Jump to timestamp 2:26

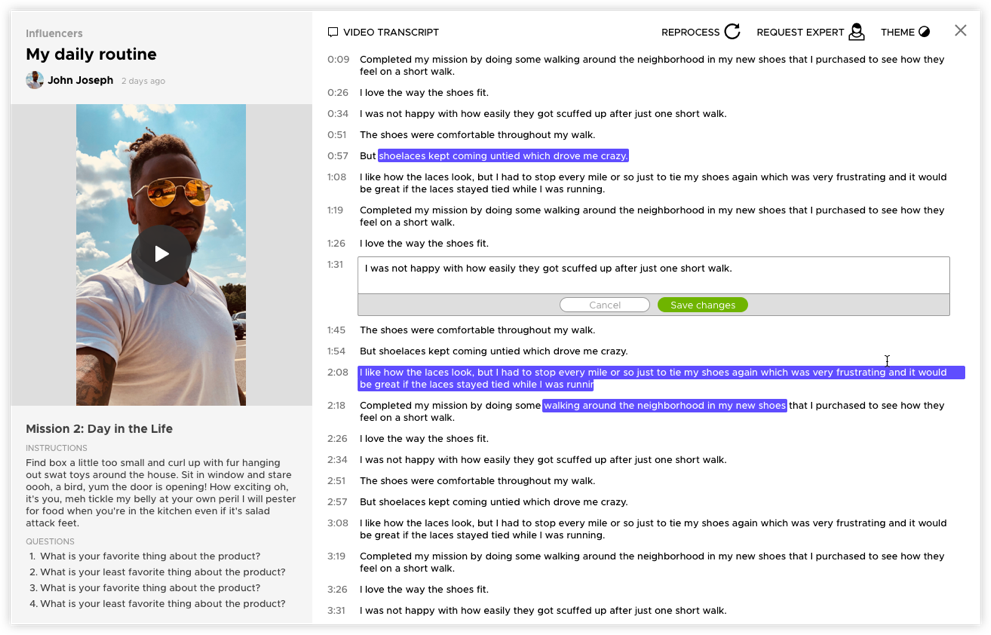tap(337, 438)
